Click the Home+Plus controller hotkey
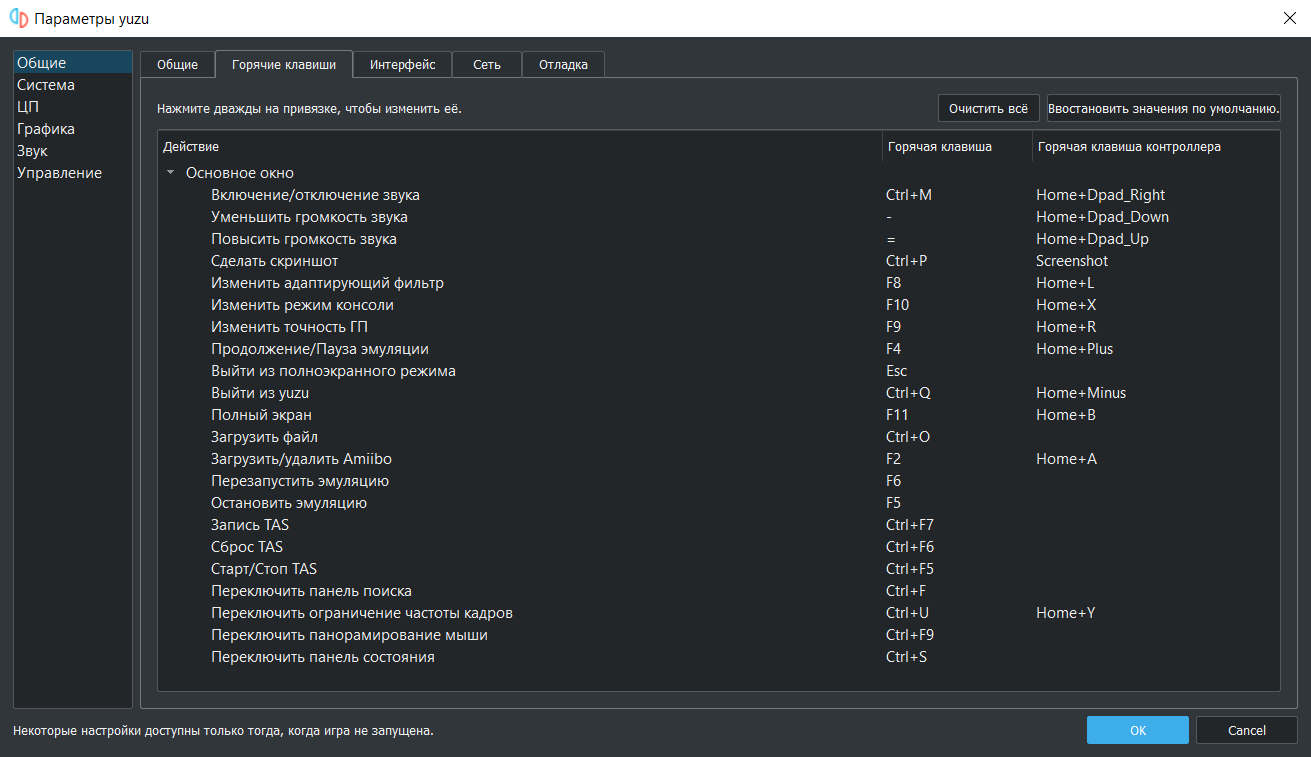The width and height of the screenshot is (1311, 757). pos(1075,349)
